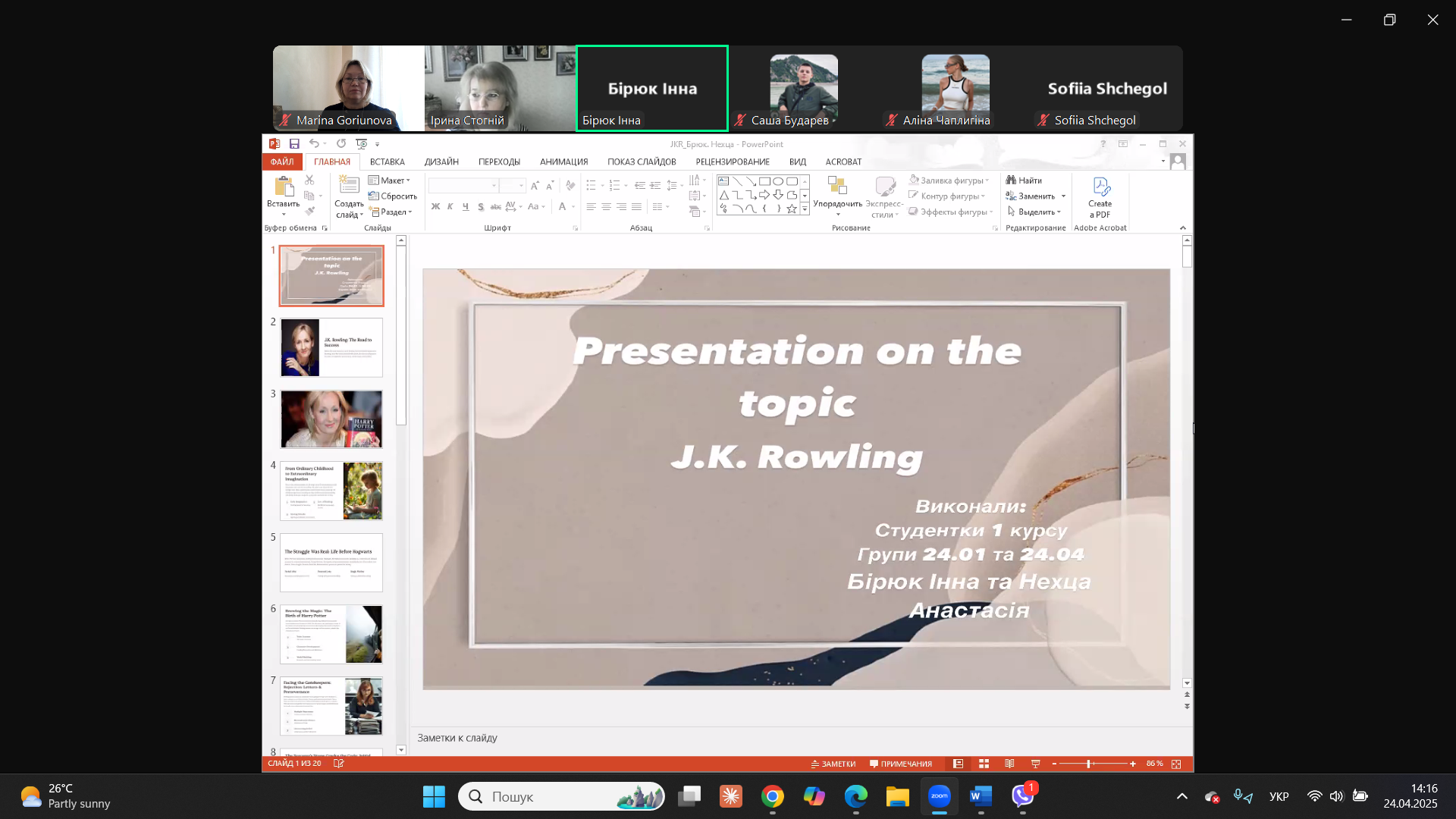Viewport: 1456px width, 819px height.
Task: Click the Bold (Ж) formatting button
Action: [x=435, y=207]
